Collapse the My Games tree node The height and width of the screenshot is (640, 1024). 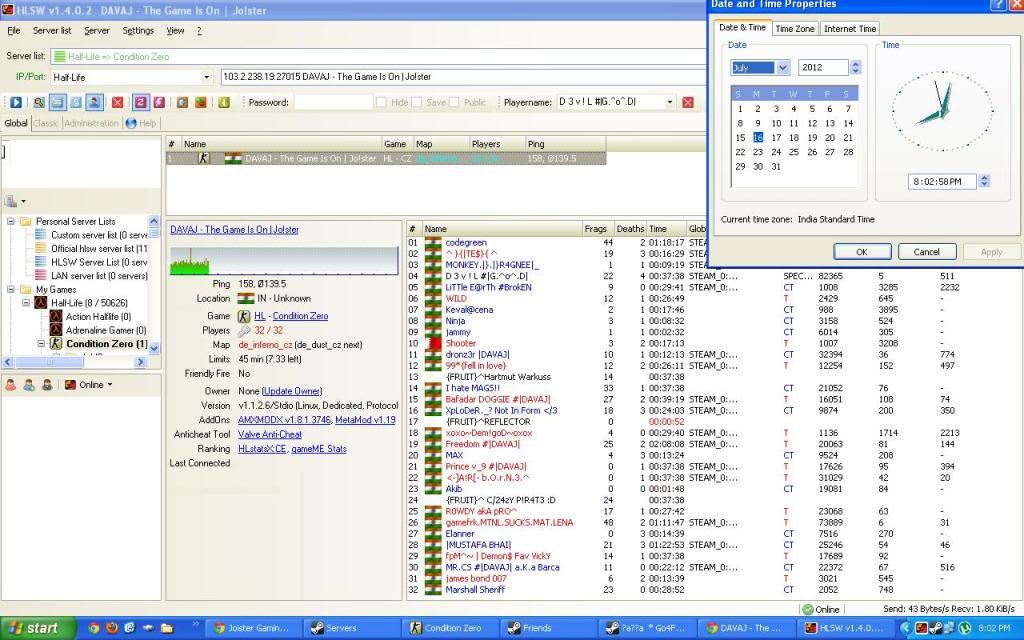click(x=11, y=289)
